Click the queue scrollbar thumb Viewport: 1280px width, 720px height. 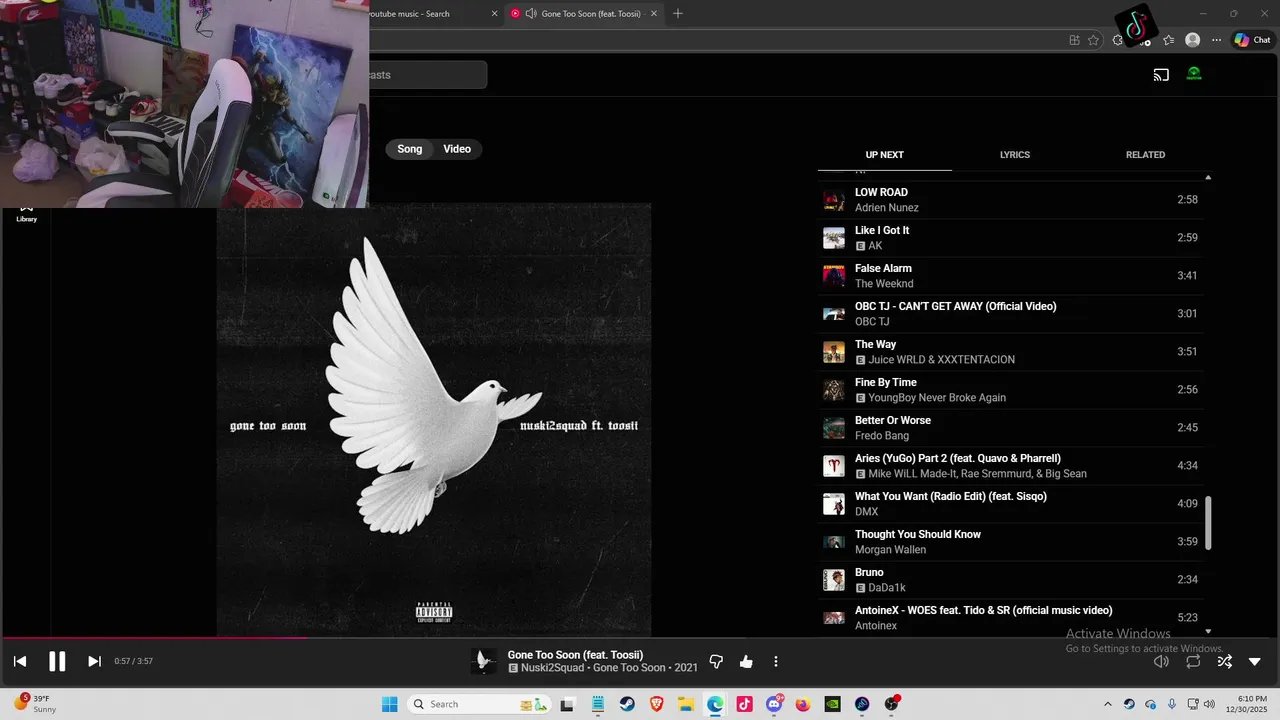click(x=1208, y=523)
